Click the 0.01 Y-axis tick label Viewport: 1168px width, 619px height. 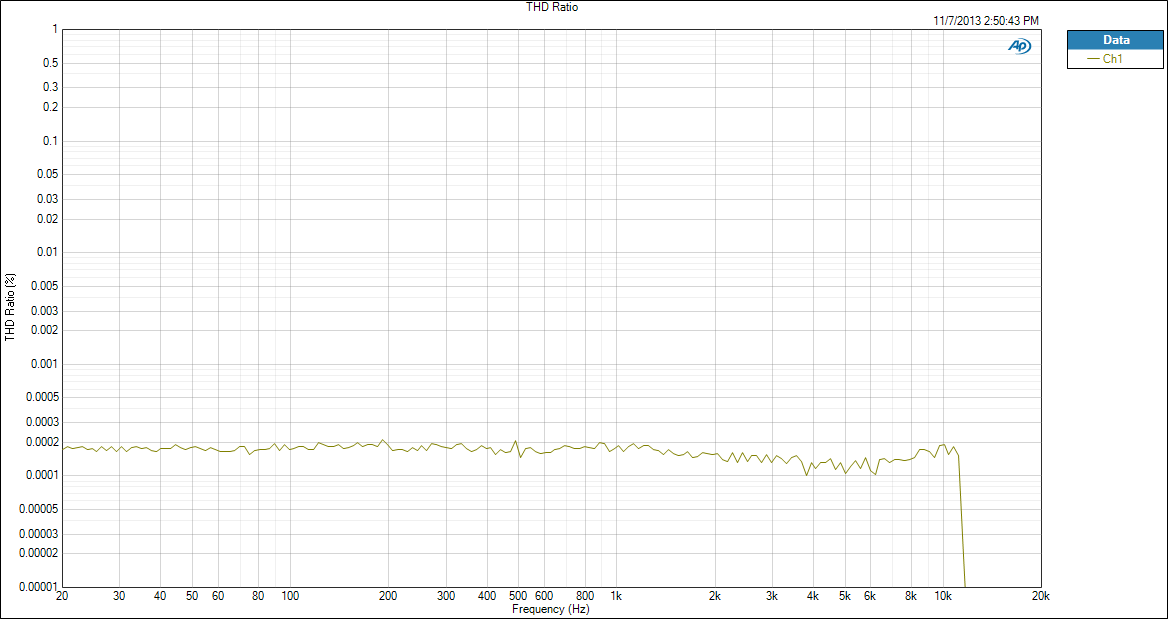[x=47, y=253]
